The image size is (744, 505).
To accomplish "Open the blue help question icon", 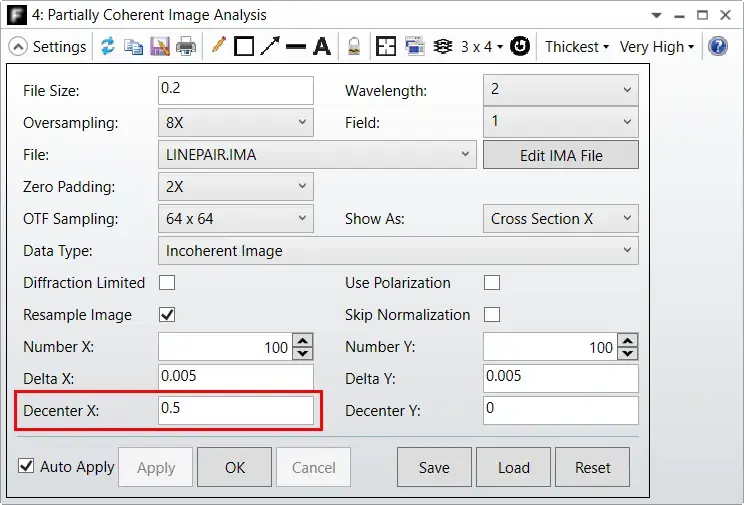I will [718, 47].
